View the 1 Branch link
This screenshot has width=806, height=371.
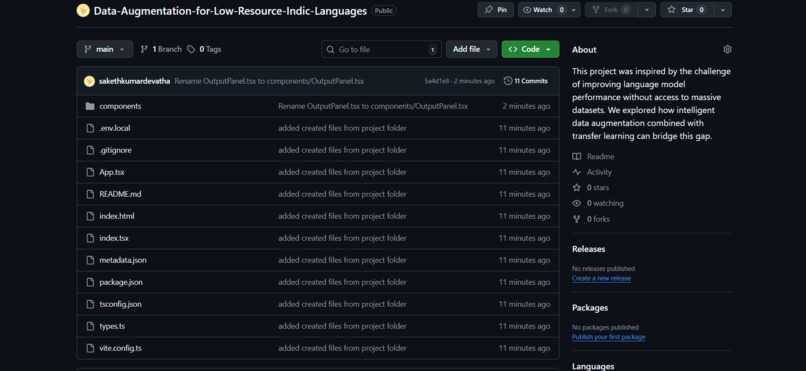[x=161, y=49]
